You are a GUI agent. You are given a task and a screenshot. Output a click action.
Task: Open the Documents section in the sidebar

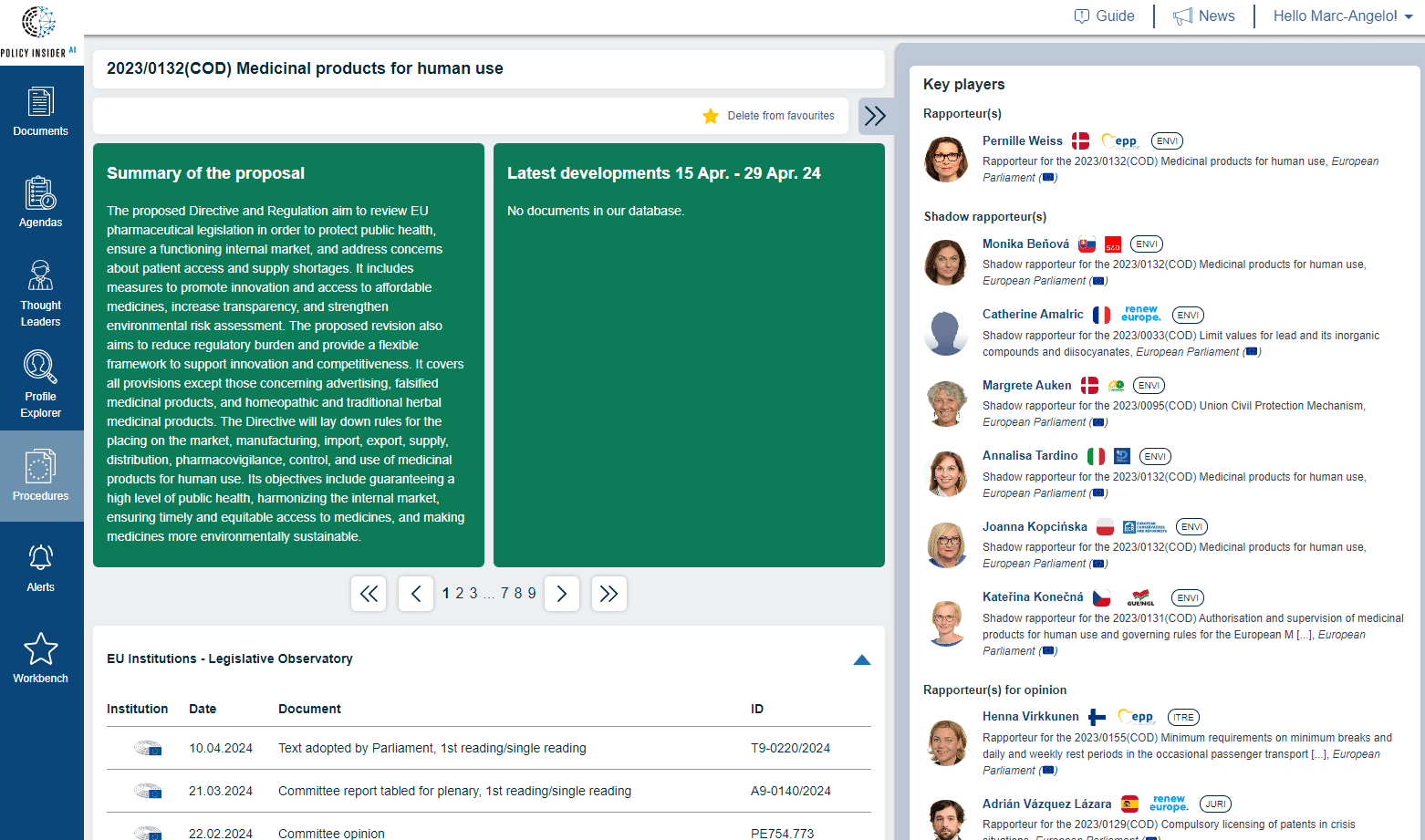point(40,111)
